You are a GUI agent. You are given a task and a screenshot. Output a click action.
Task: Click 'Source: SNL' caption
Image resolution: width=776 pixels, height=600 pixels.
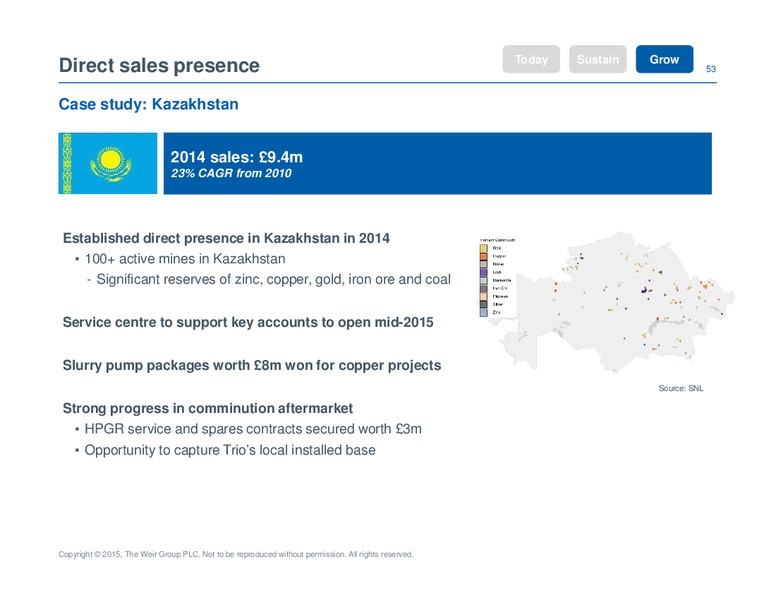pos(680,388)
